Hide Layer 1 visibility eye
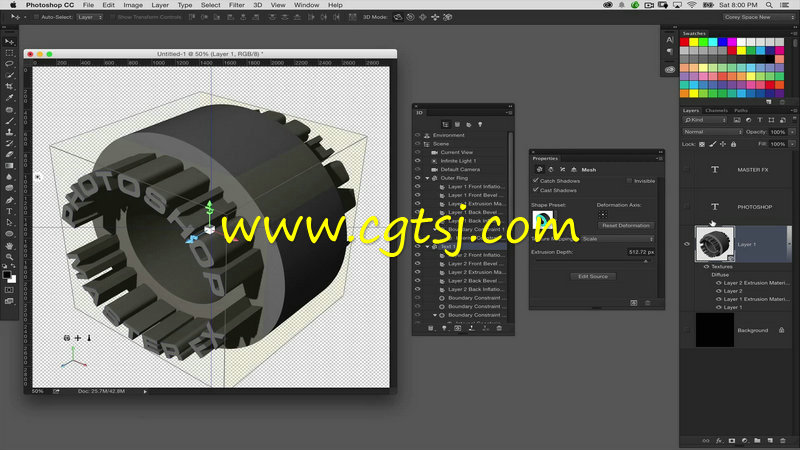 [x=687, y=244]
